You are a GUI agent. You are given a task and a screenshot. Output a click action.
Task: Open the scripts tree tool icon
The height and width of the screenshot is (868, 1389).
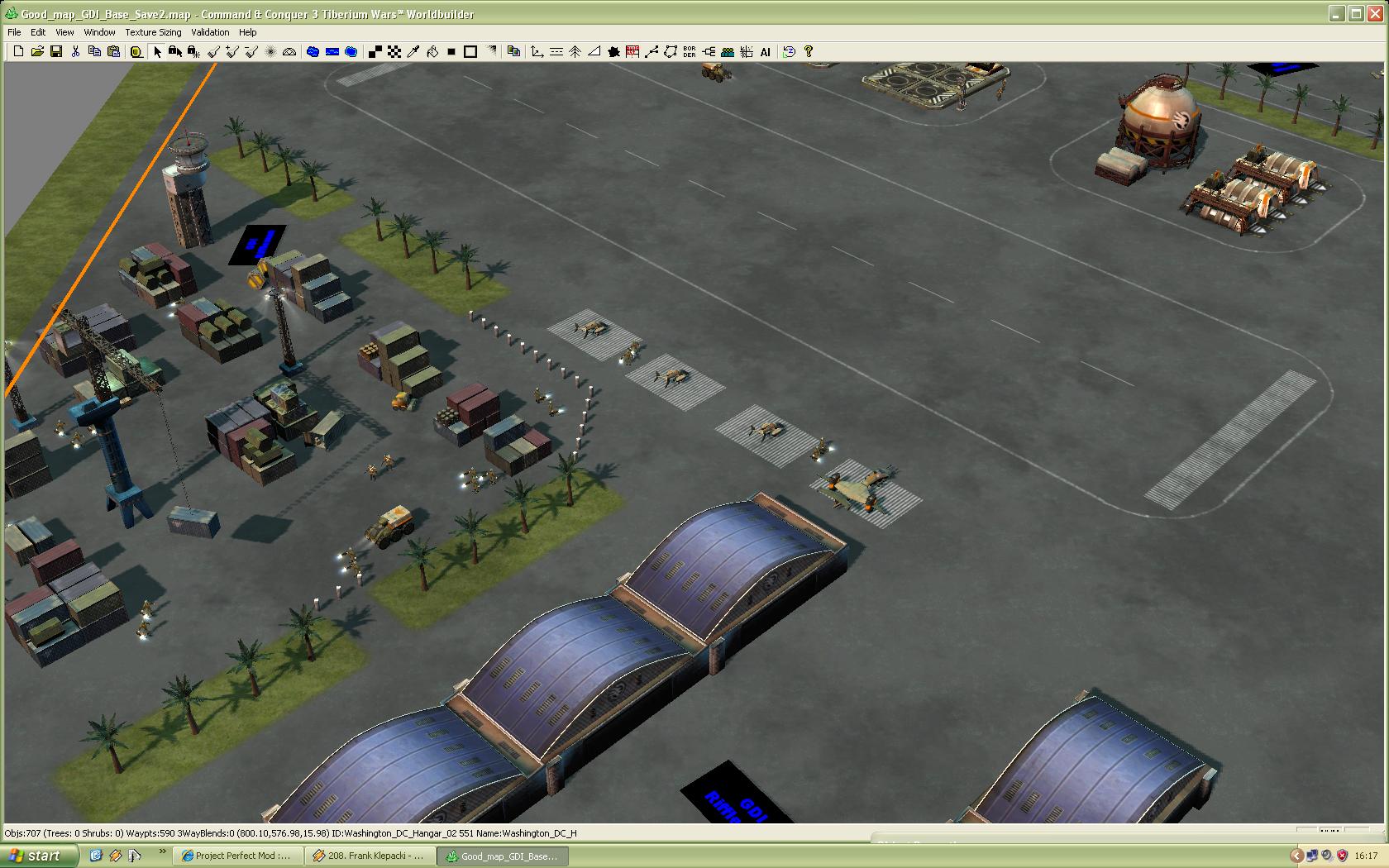tap(709, 51)
